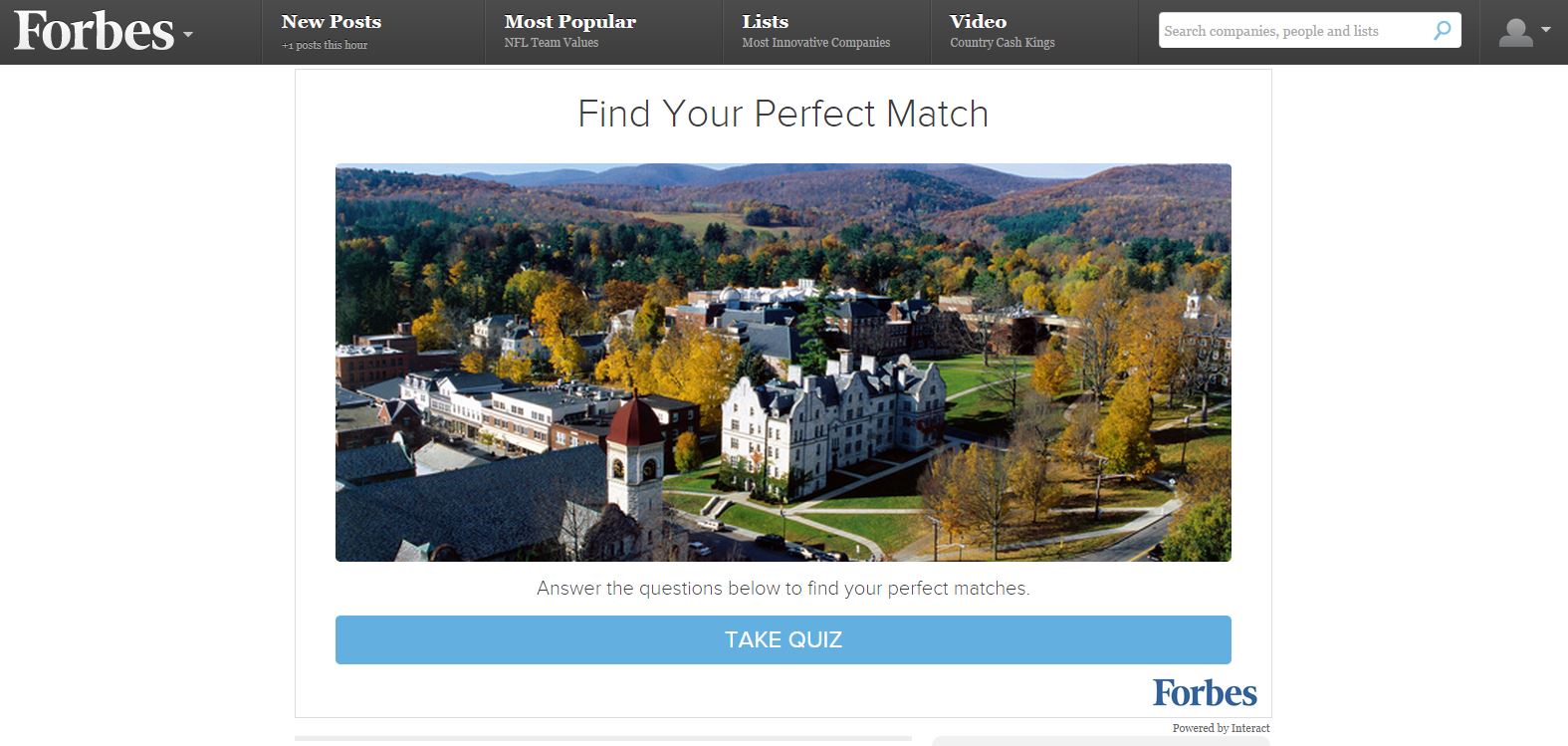Open the Most Popular menu
Screen dimensions: 1568x746
click(x=569, y=21)
